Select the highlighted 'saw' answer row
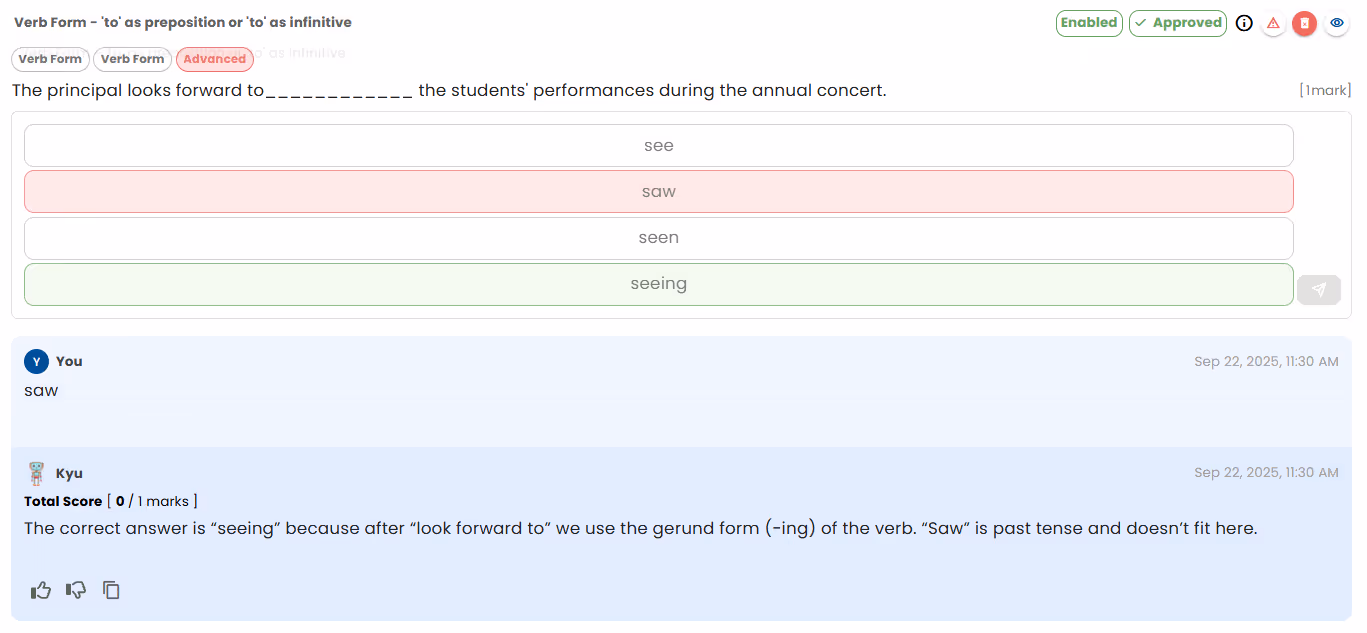1367x633 pixels. pos(659,191)
